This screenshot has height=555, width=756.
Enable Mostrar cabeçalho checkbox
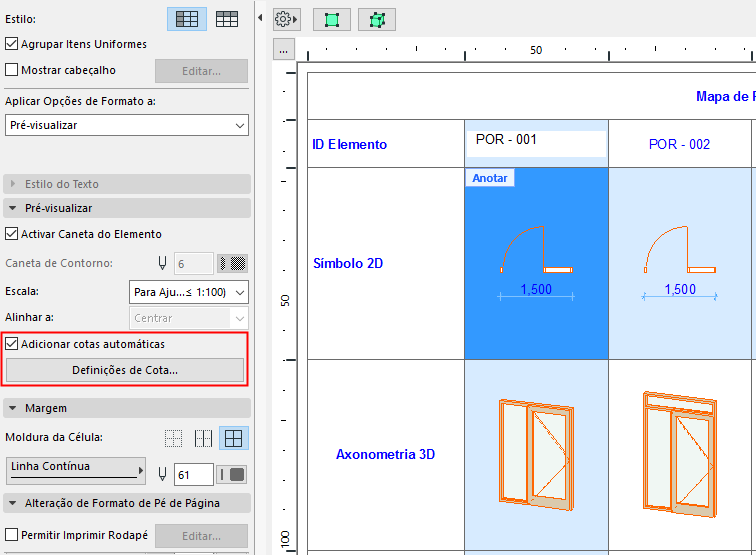click(x=12, y=70)
